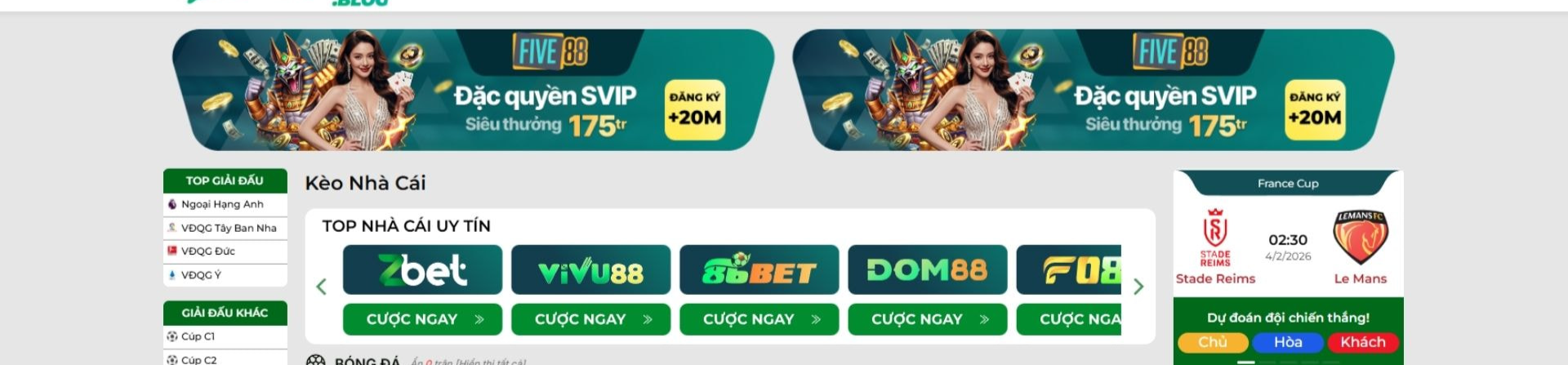Click the Stade Reims team crest
Screen dimensions: 1568x365
(1215, 237)
